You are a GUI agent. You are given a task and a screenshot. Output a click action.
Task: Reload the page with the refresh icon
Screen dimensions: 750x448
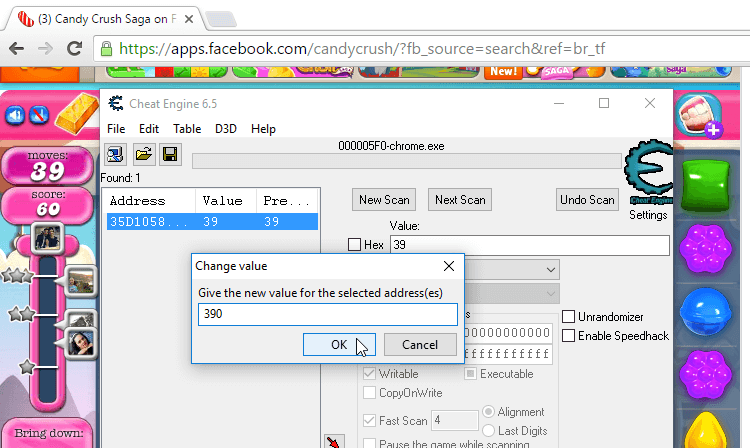pyautogui.click(x=74, y=48)
